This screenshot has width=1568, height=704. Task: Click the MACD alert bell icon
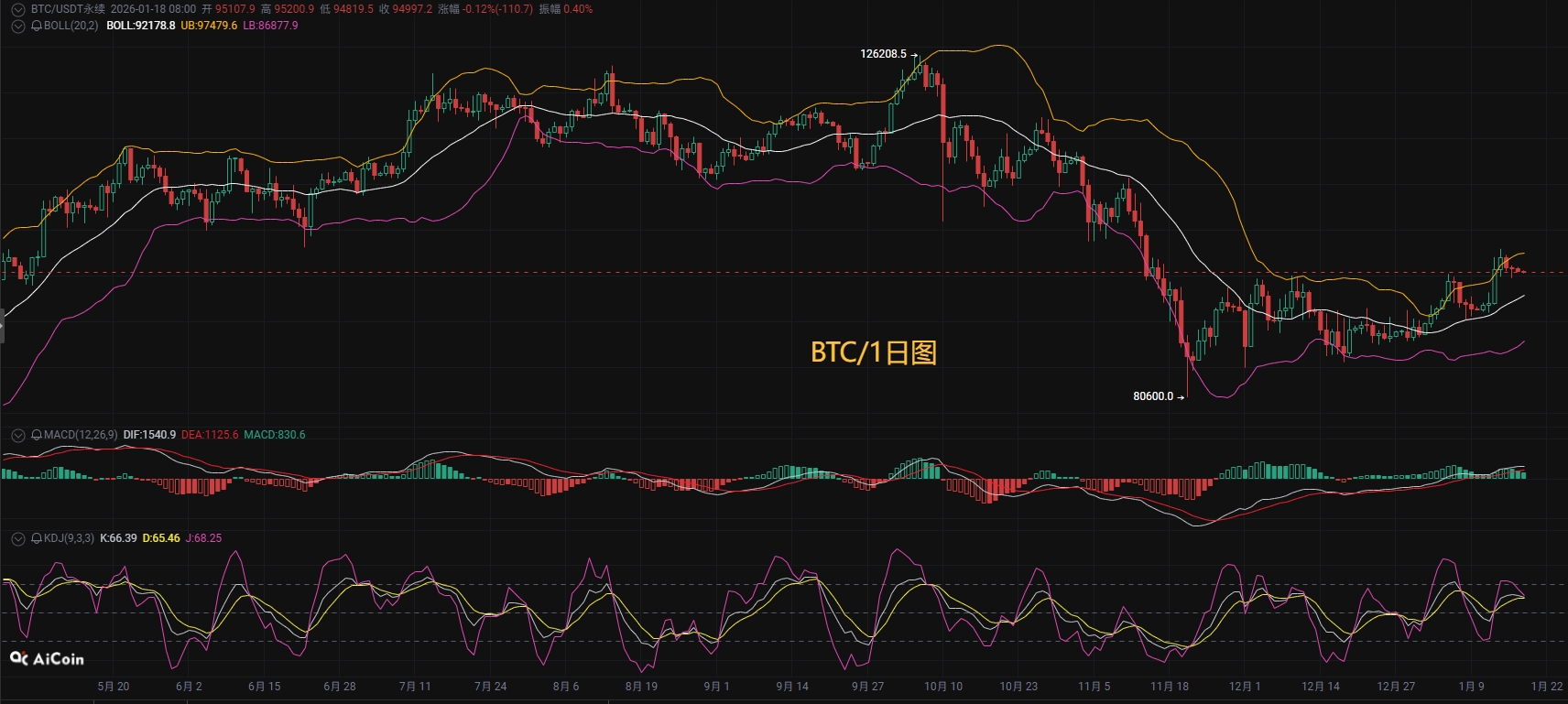pos(37,435)
